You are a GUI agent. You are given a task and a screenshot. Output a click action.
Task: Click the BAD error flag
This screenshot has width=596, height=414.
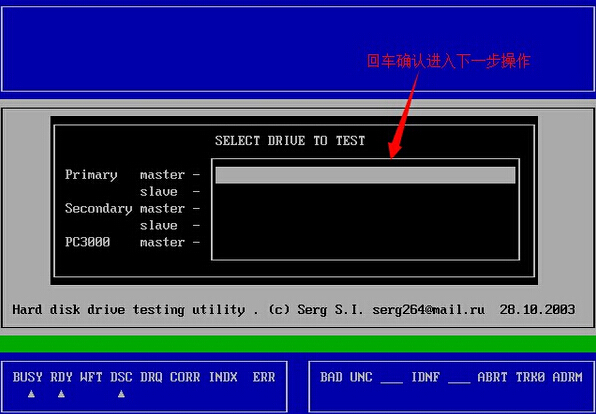331,377
